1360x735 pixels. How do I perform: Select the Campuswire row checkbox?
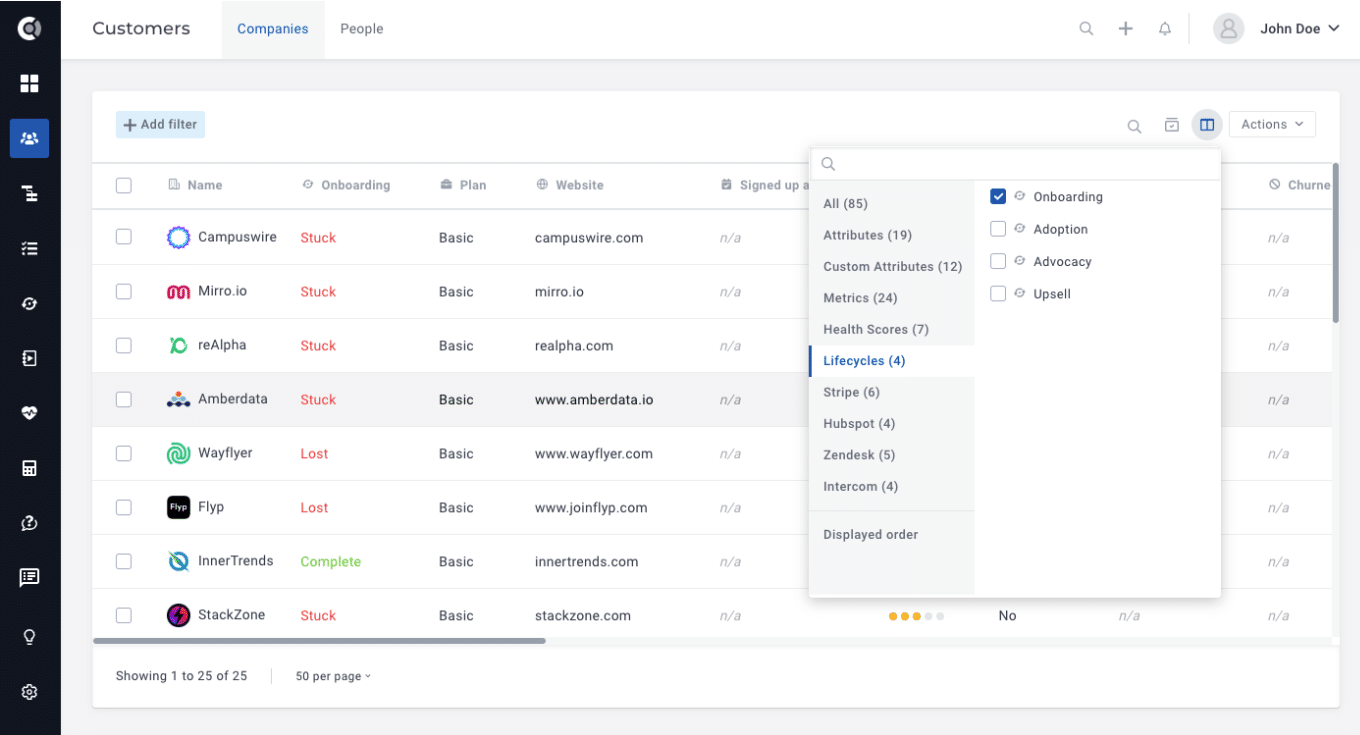tap(124, 237)
